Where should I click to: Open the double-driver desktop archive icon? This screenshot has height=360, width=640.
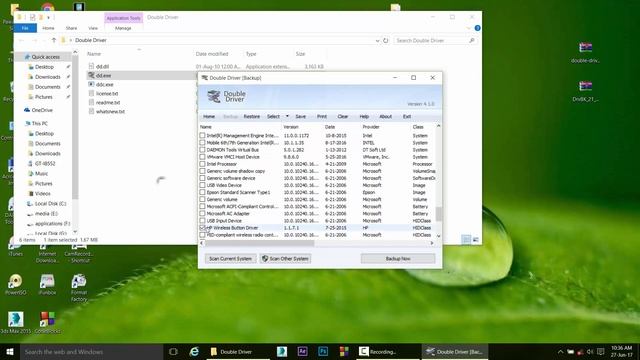tap(585, 53)
